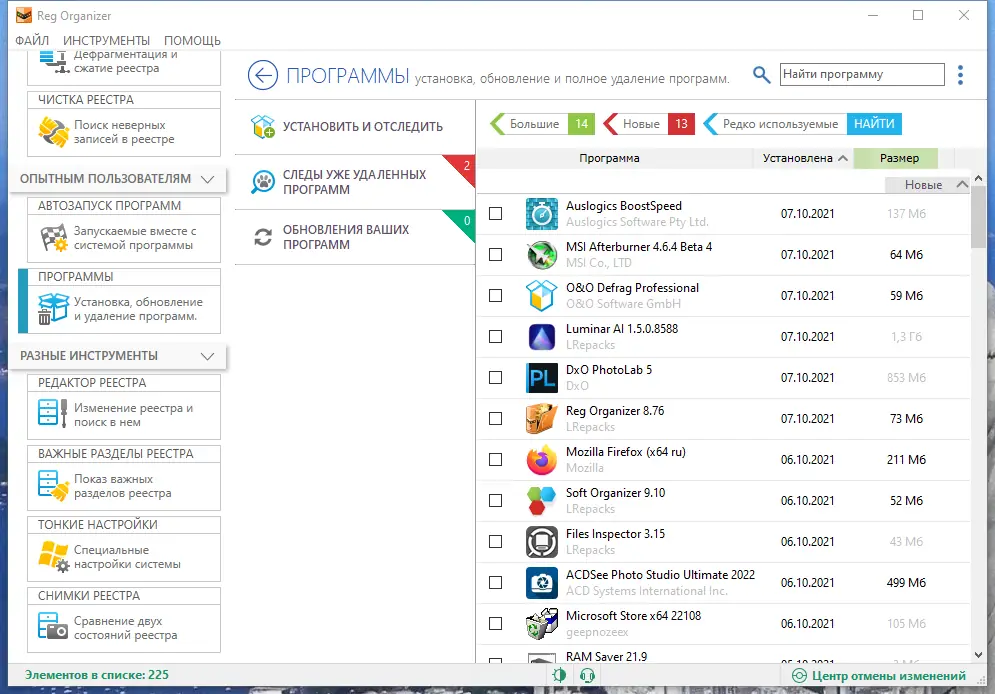Click the Auslogics BoostSpeed program icon
Viewport: 995px width, 694px height.
point(541,214)
